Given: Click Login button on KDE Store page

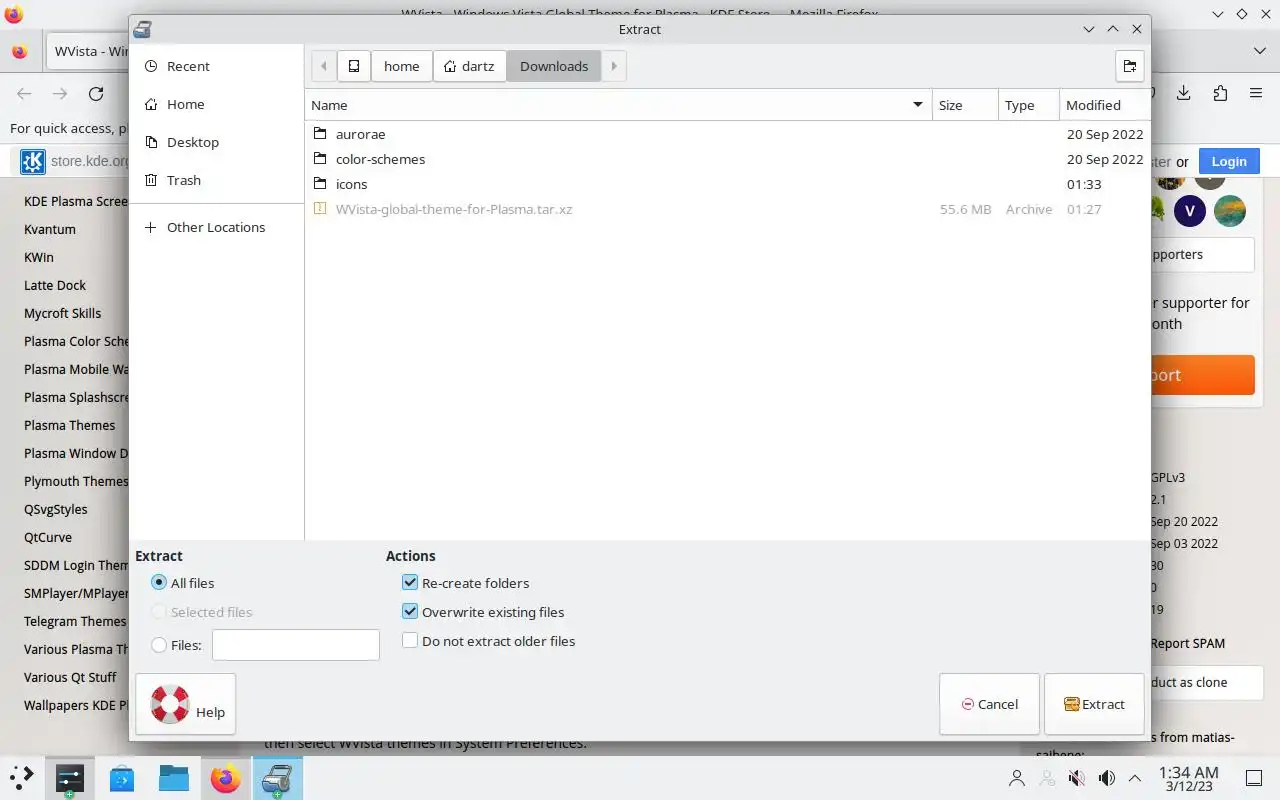Looking at the screenshot, I should 1229,161.
